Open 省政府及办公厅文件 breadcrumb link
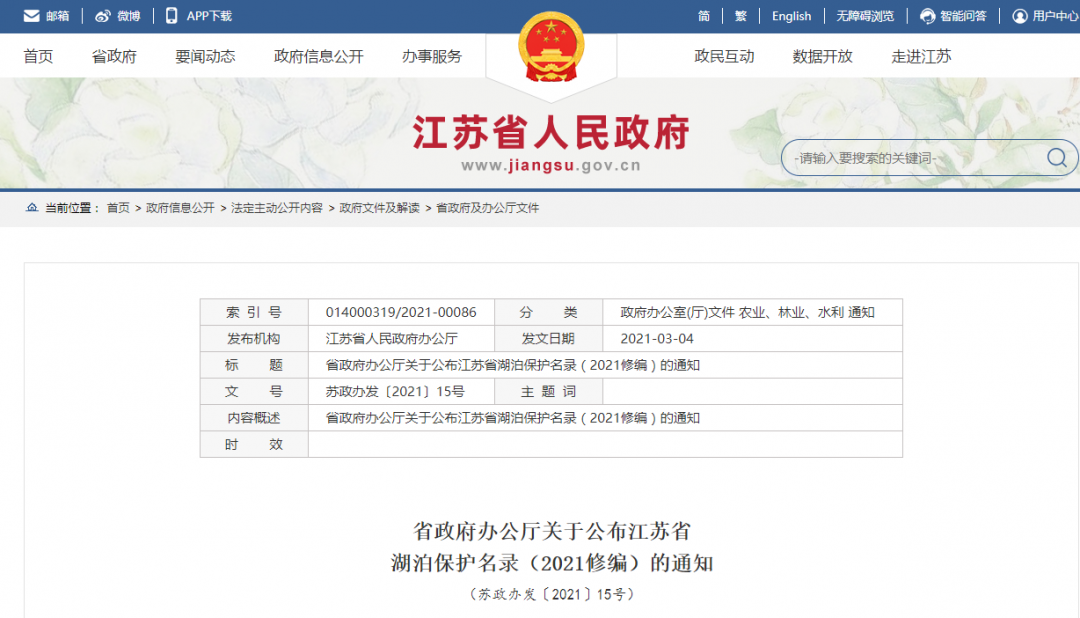1080x618 pixels. [x=487, y=208]
